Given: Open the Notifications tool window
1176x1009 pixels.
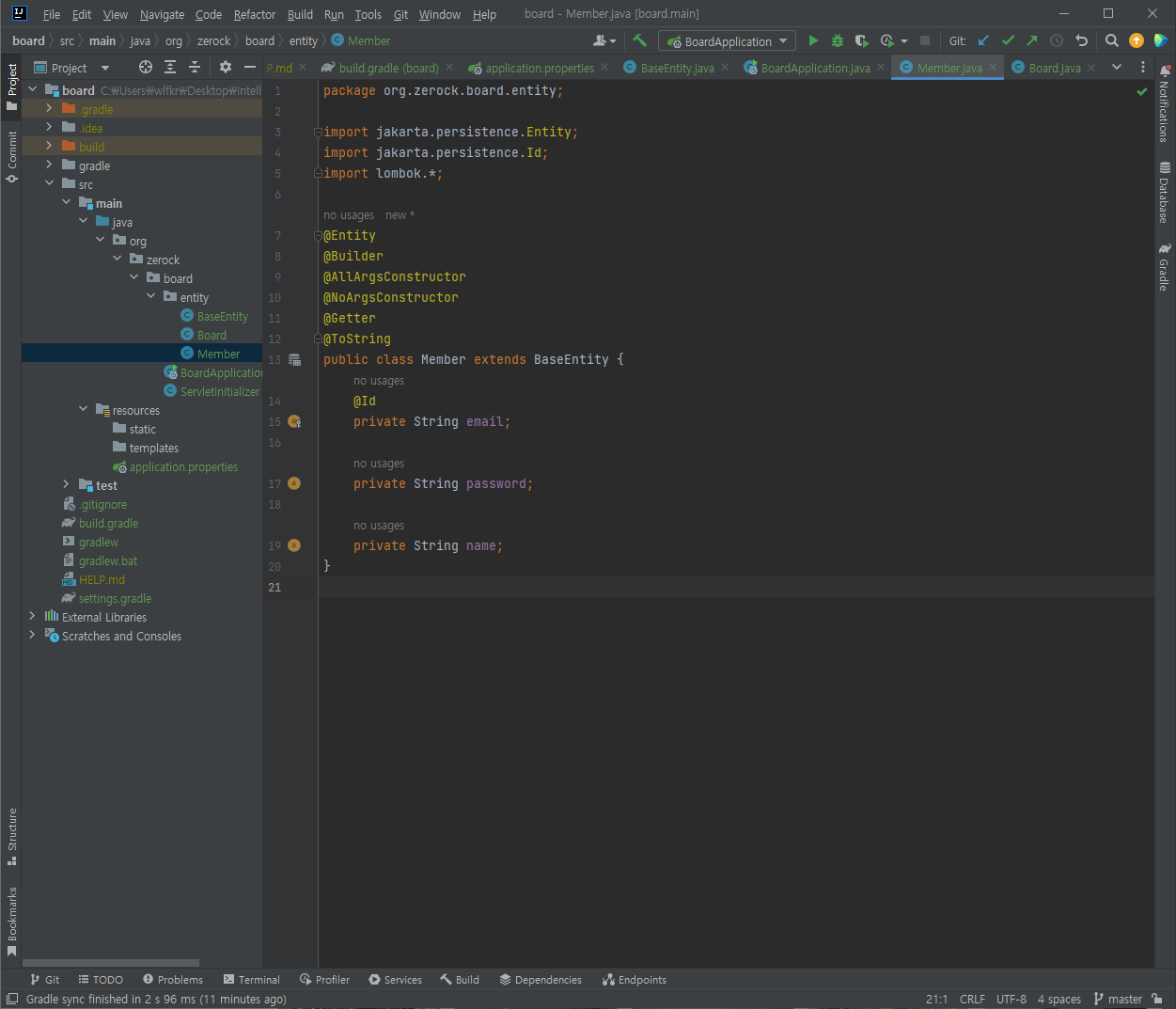Looking at the screenshot, I should (x=1165, y=103).
